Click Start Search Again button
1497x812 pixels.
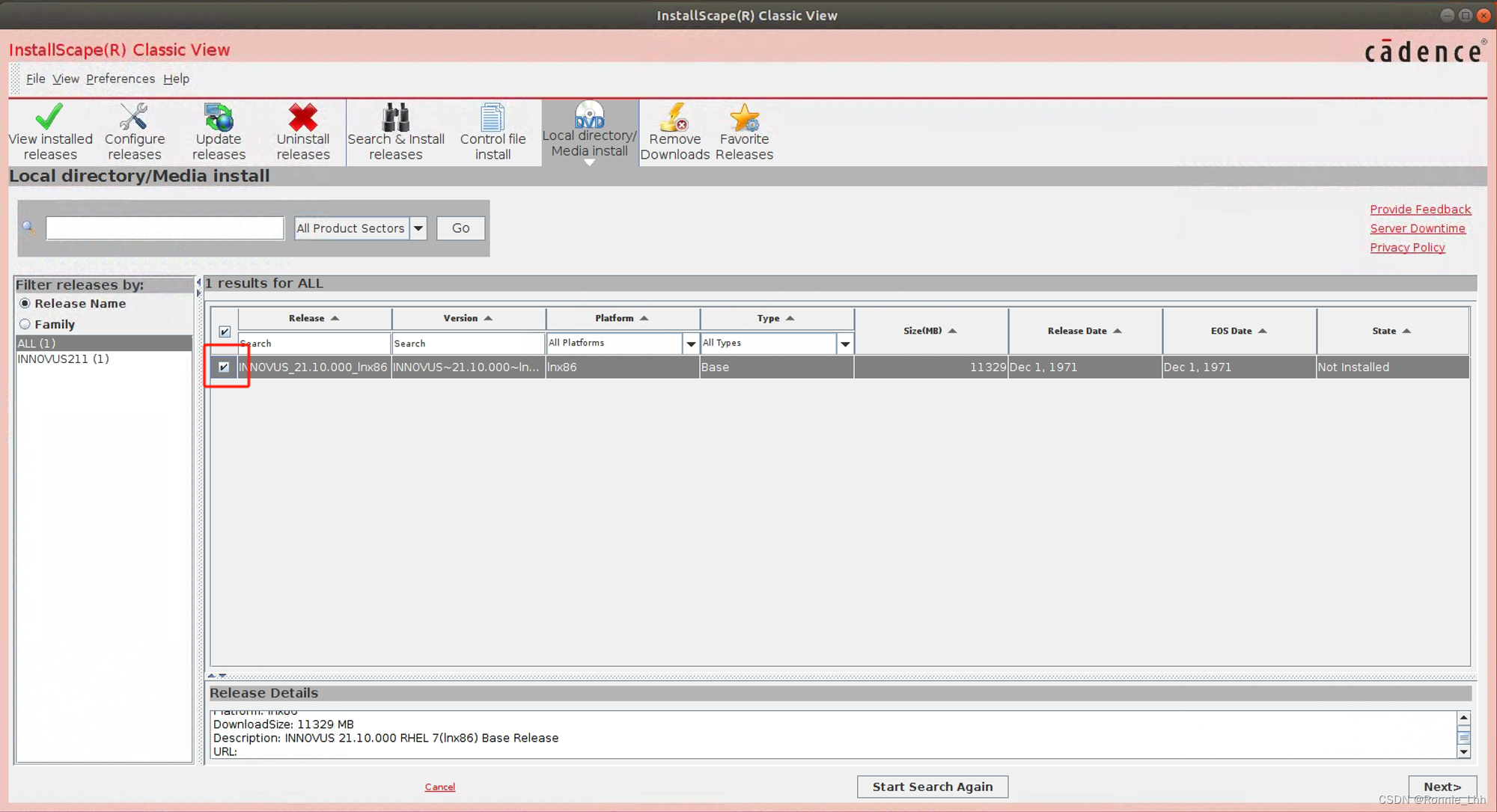point(932,787)
